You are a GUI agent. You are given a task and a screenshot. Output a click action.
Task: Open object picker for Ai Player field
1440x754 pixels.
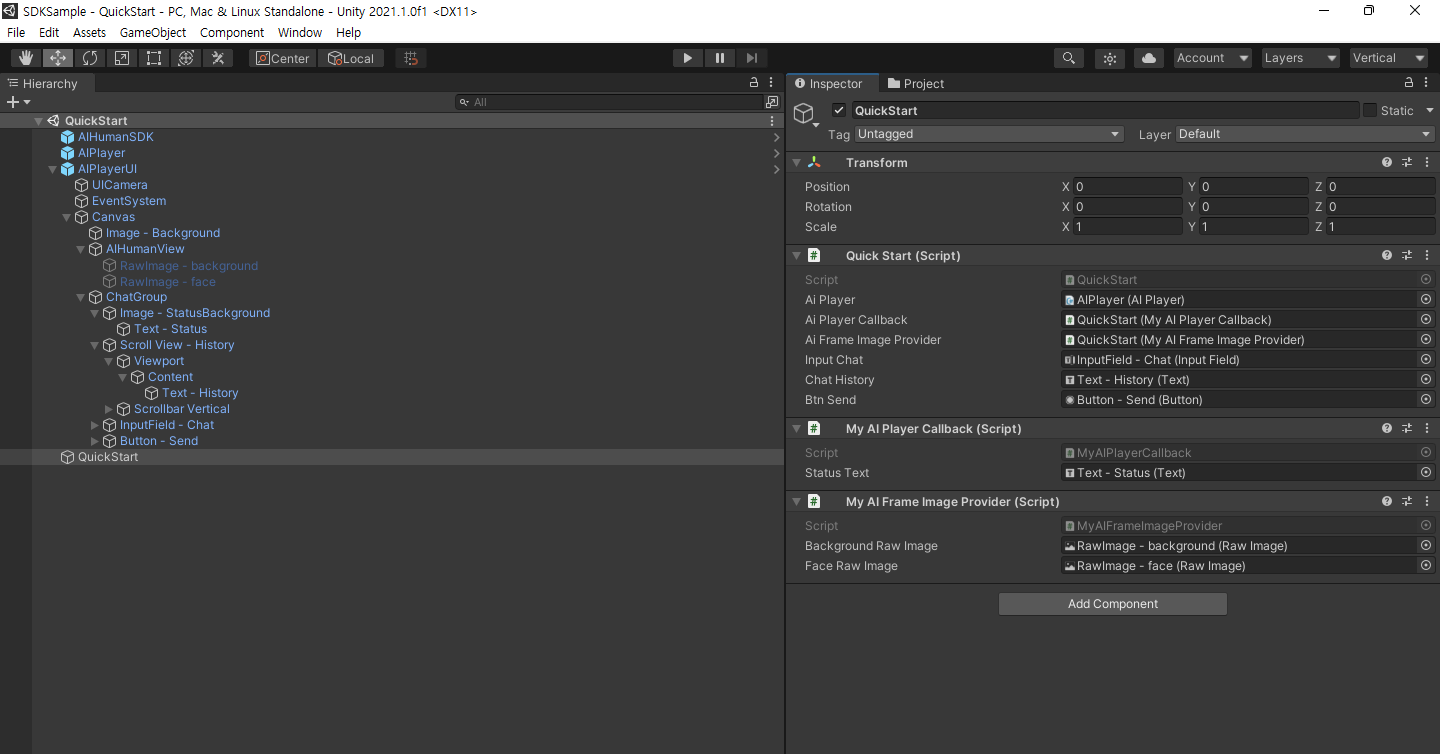[1426, 299]
